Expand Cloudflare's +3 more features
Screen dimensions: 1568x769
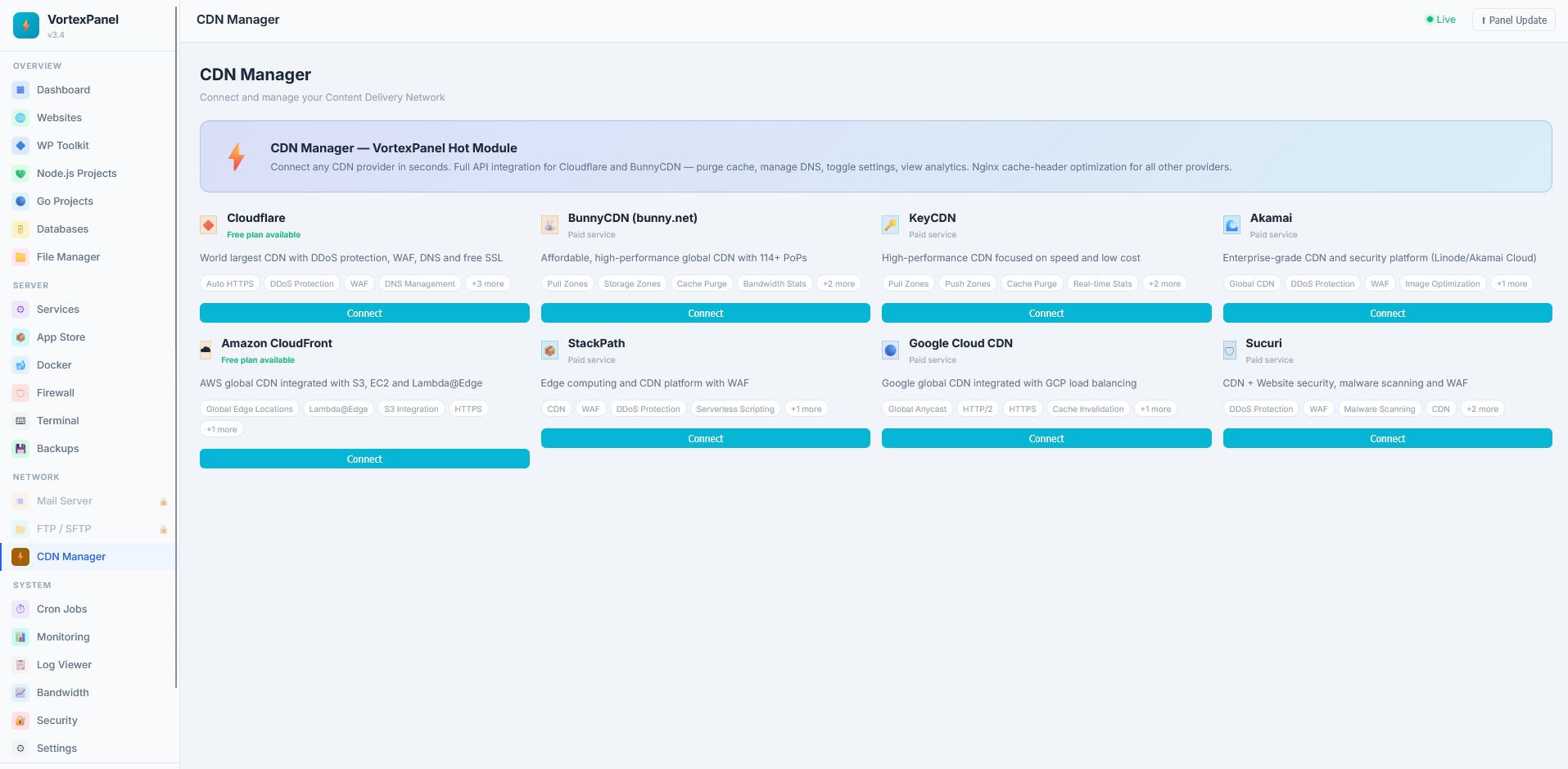[488, 284]
